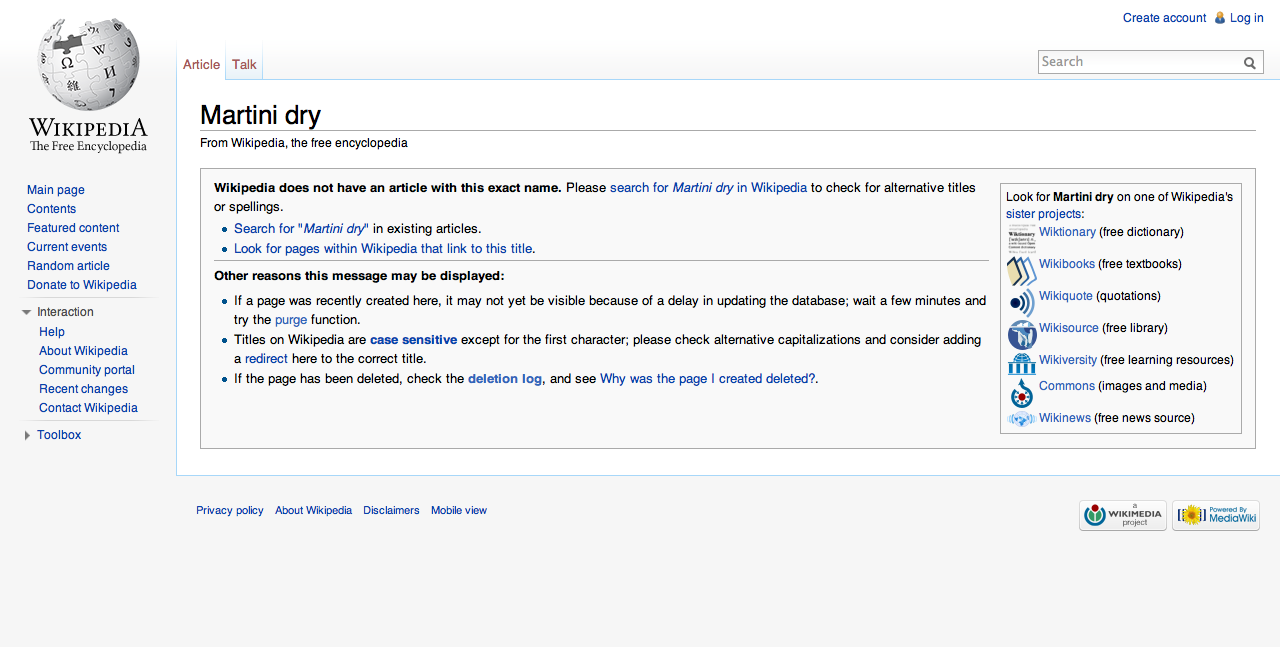The image size is (1280, 647).
Task: Click the purge function link
Action: click(290, 320)
